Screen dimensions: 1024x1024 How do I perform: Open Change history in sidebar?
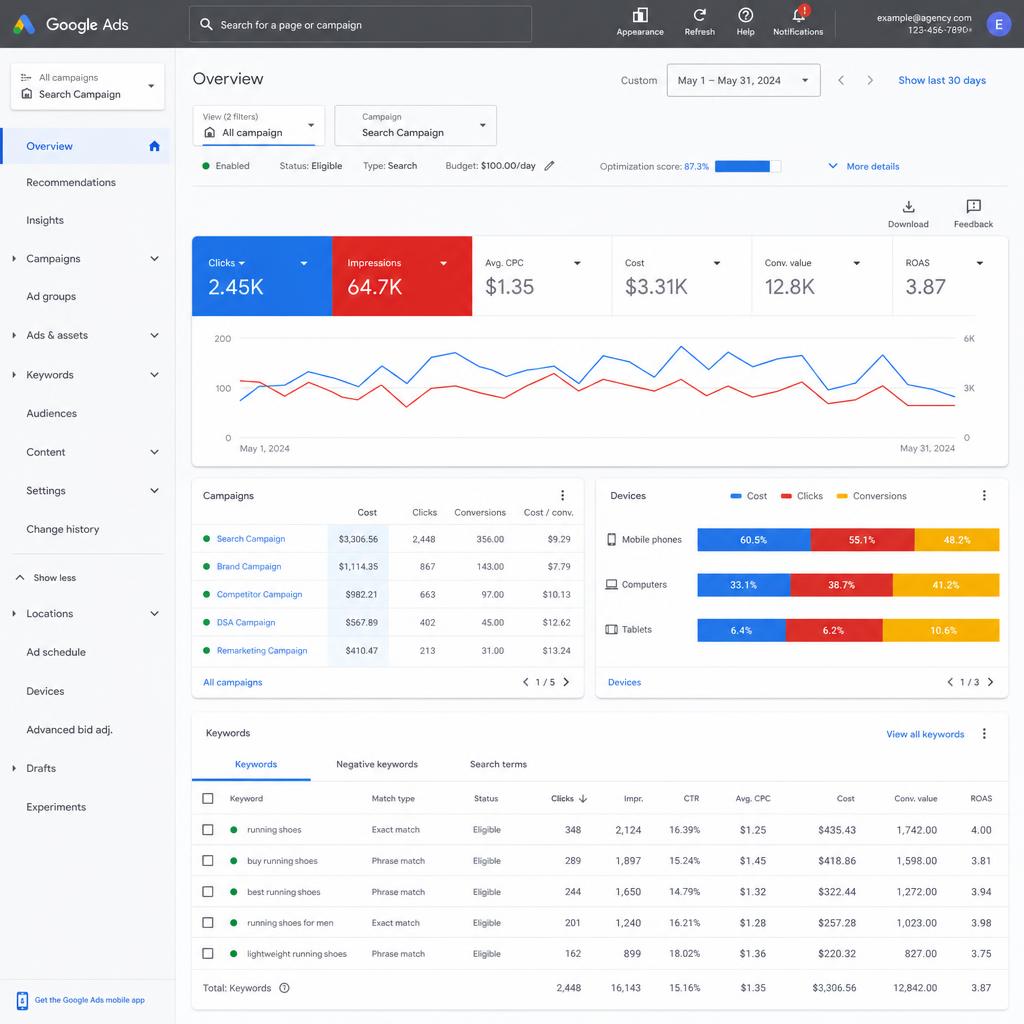pyautogui.click(x=63, y=529)
